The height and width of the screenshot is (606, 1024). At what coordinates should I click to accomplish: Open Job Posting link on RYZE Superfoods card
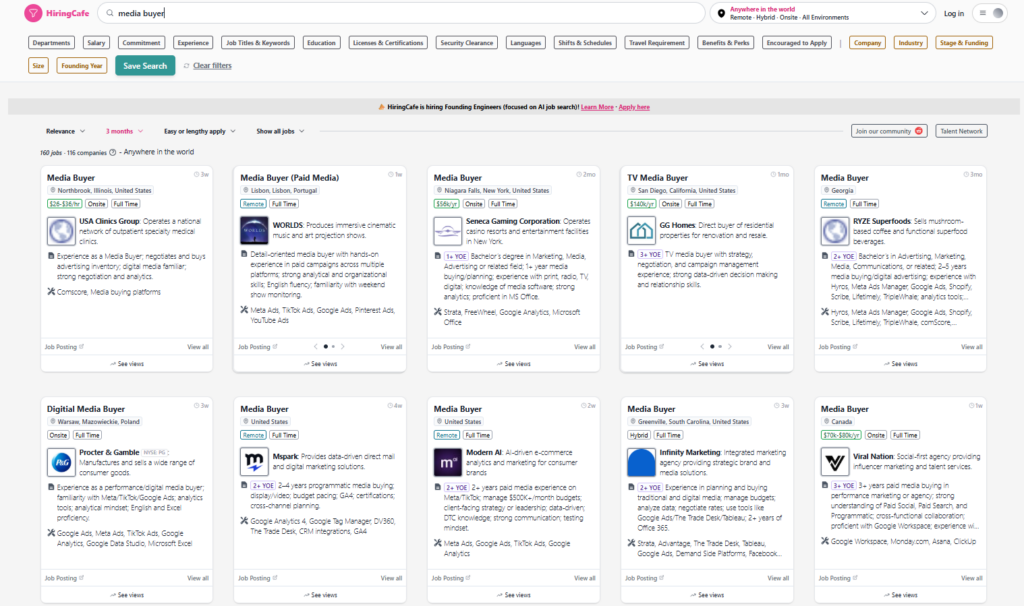click(838, 347)
